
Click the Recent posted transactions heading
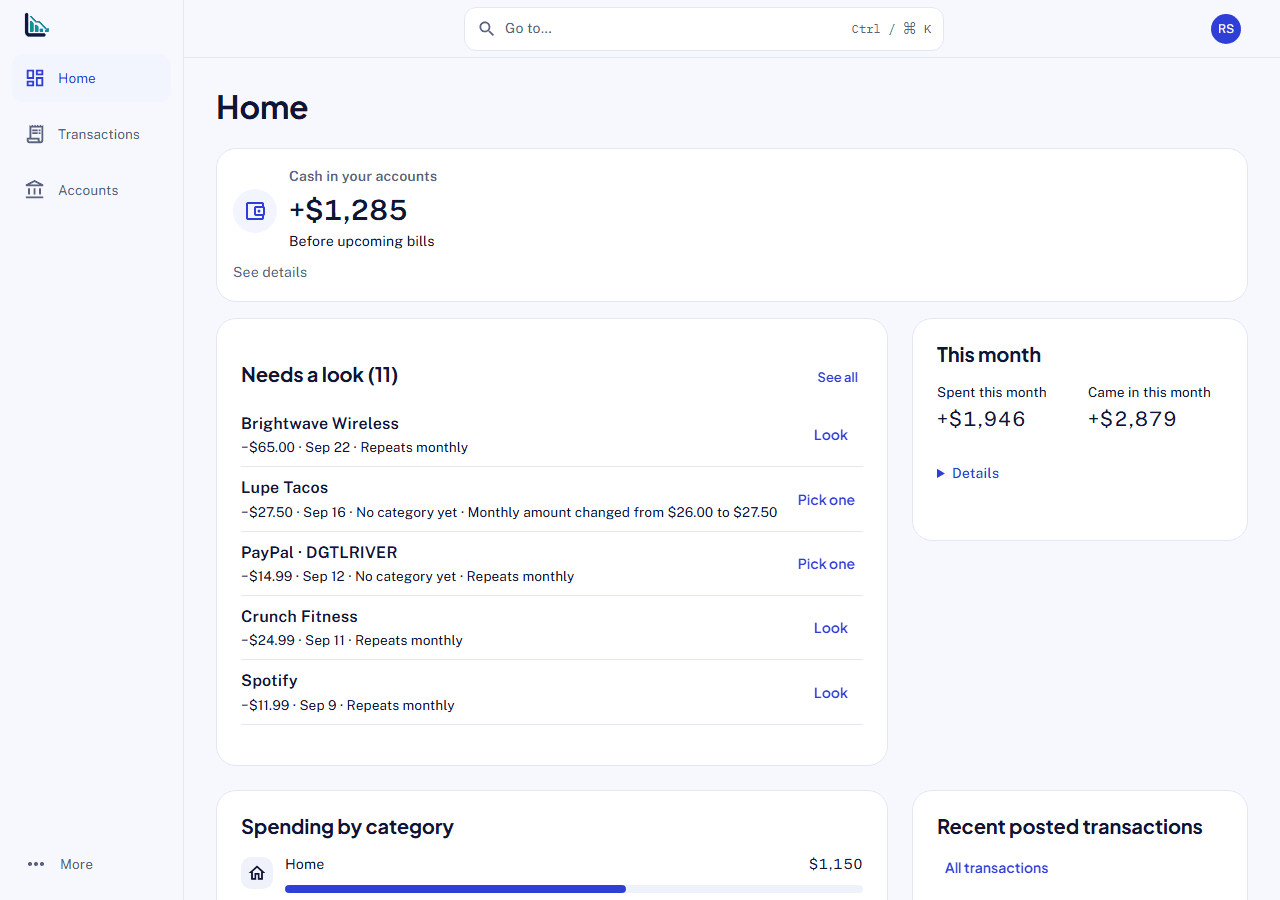pos(1070,827)
